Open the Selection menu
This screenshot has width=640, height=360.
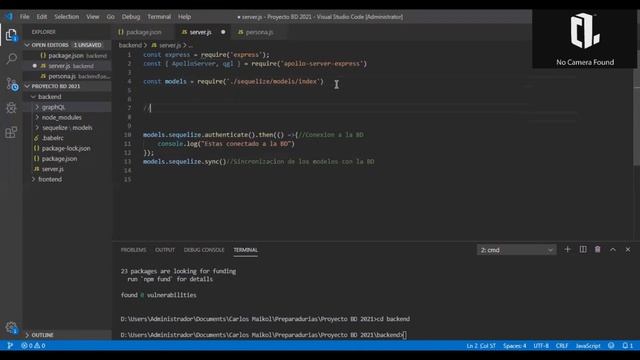coord(67,17)
